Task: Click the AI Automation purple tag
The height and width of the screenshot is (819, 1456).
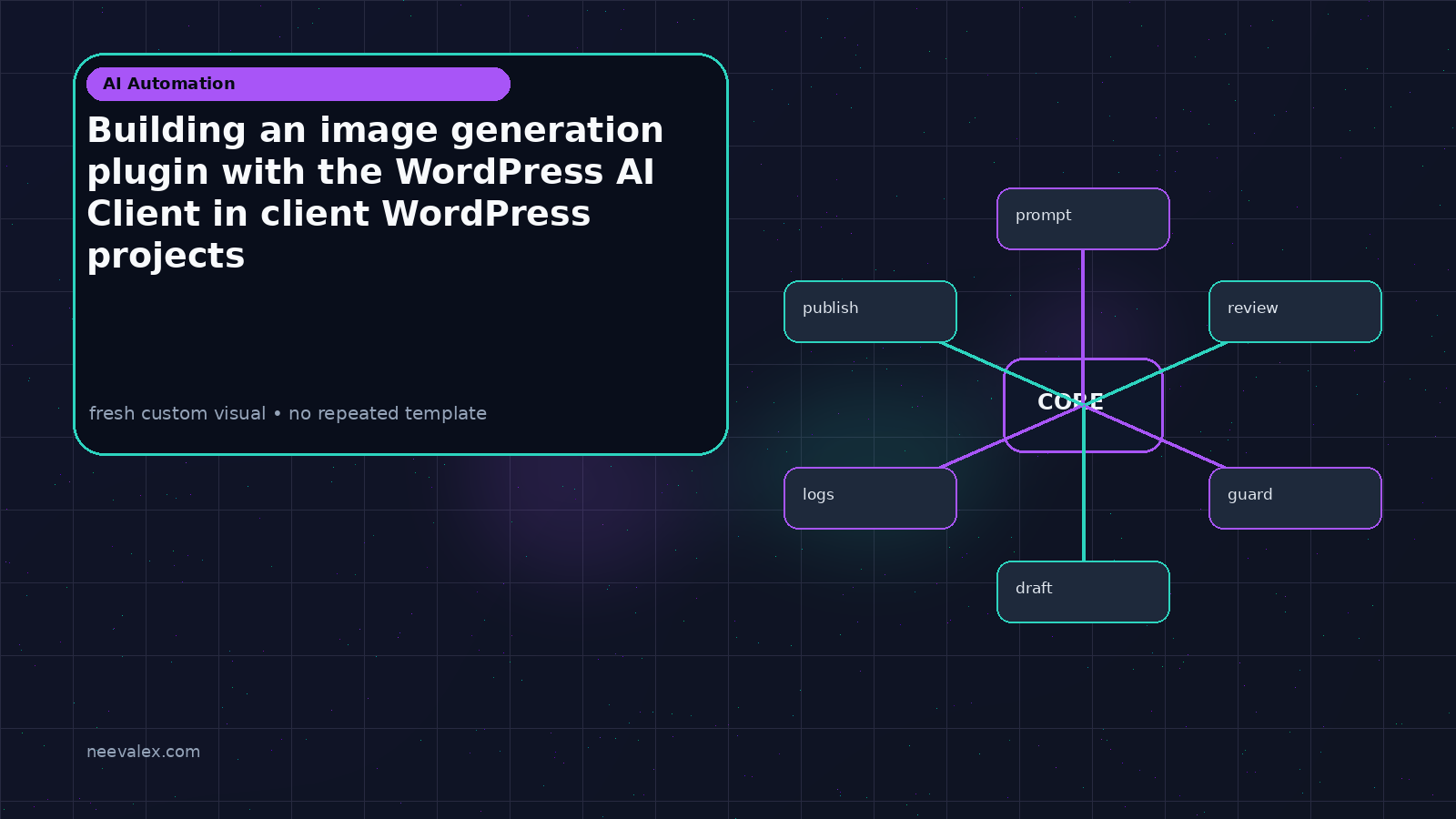Action: point(298,84)
